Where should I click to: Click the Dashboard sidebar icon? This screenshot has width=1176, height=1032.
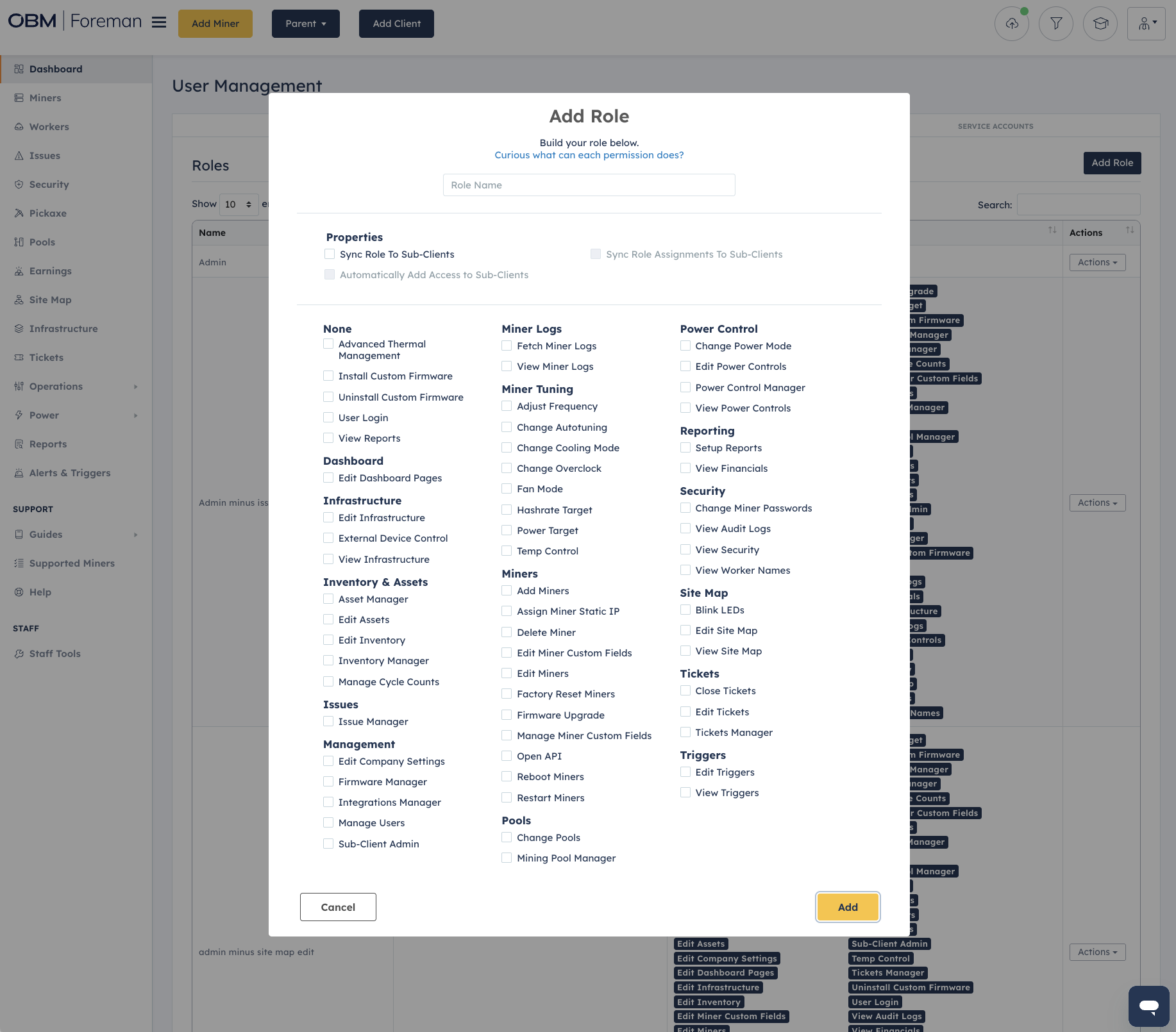19,69
